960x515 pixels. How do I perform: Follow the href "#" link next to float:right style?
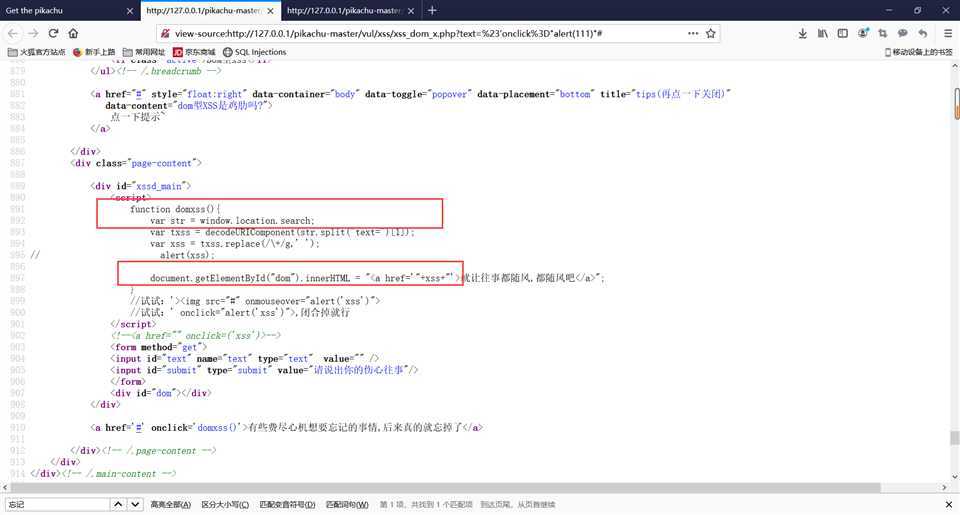[139, 94]
